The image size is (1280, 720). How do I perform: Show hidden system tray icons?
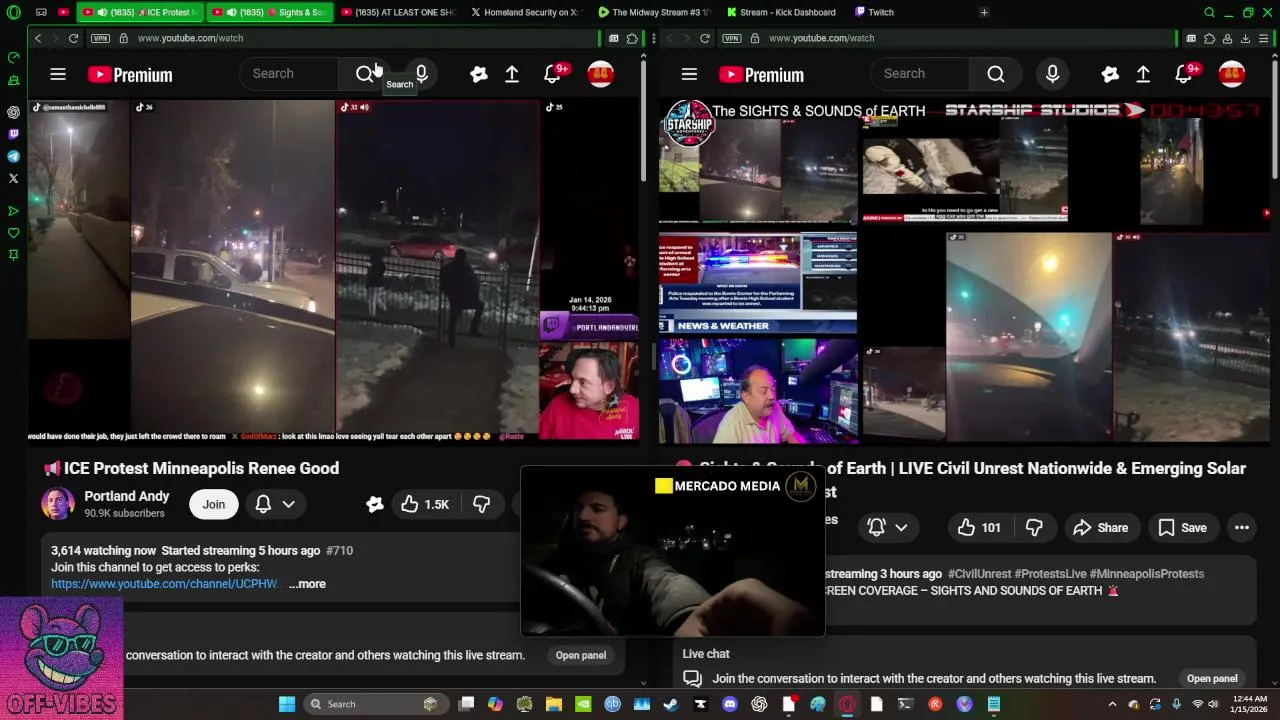[x=1114, y=704]
